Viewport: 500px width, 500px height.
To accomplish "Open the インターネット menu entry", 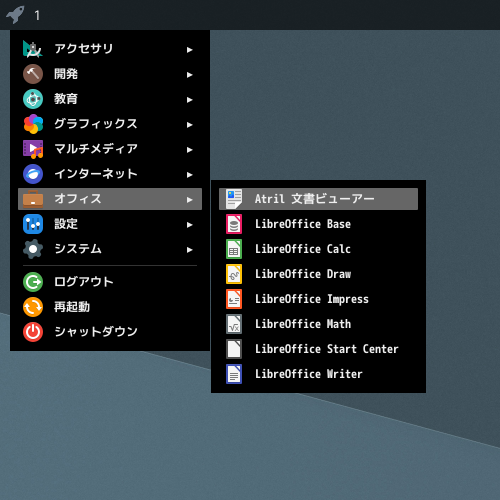I will point(110,174).
